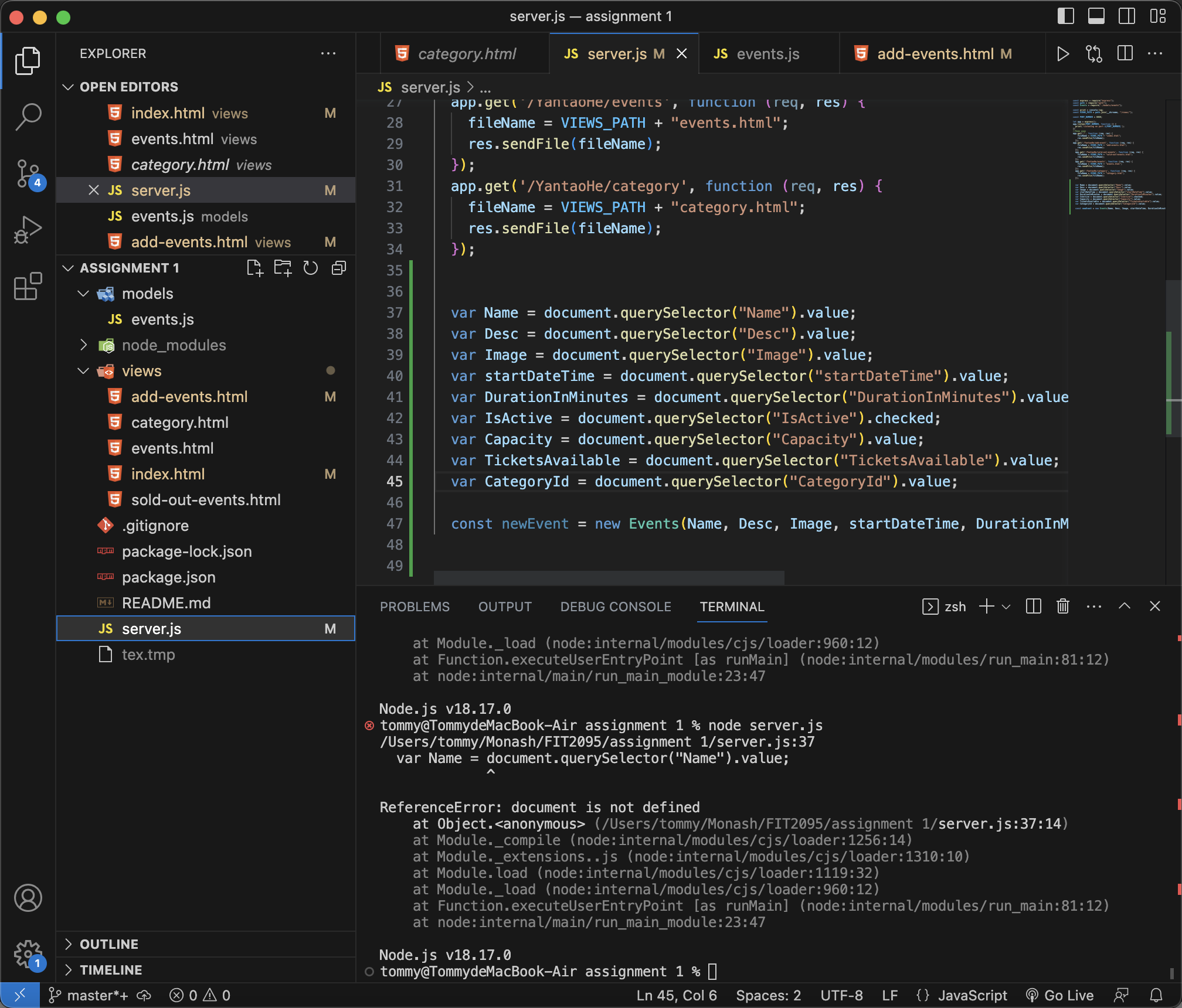The width and height of the screenshot is (1182, 1008).
Task: Click the editor horizontal scrollbar
Action: click(x=609, y=578)
